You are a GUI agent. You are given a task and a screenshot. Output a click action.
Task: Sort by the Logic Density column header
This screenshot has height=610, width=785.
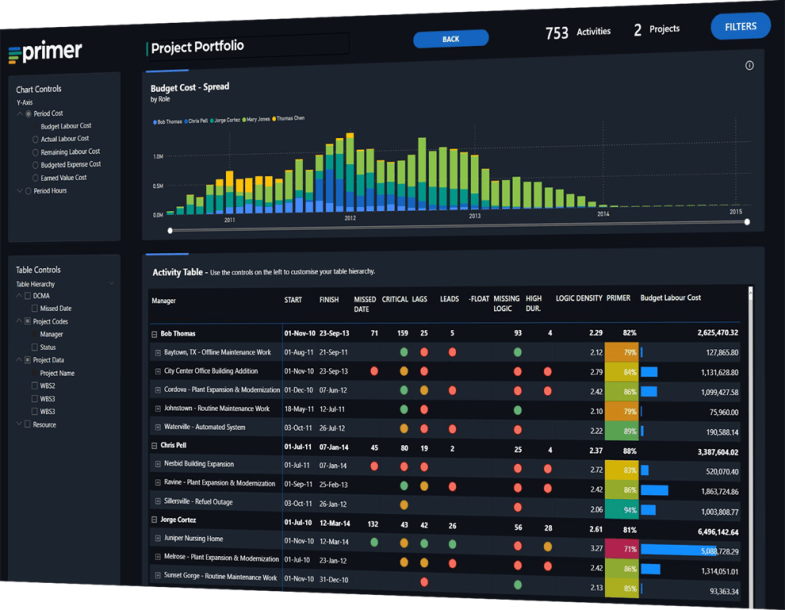579,299
